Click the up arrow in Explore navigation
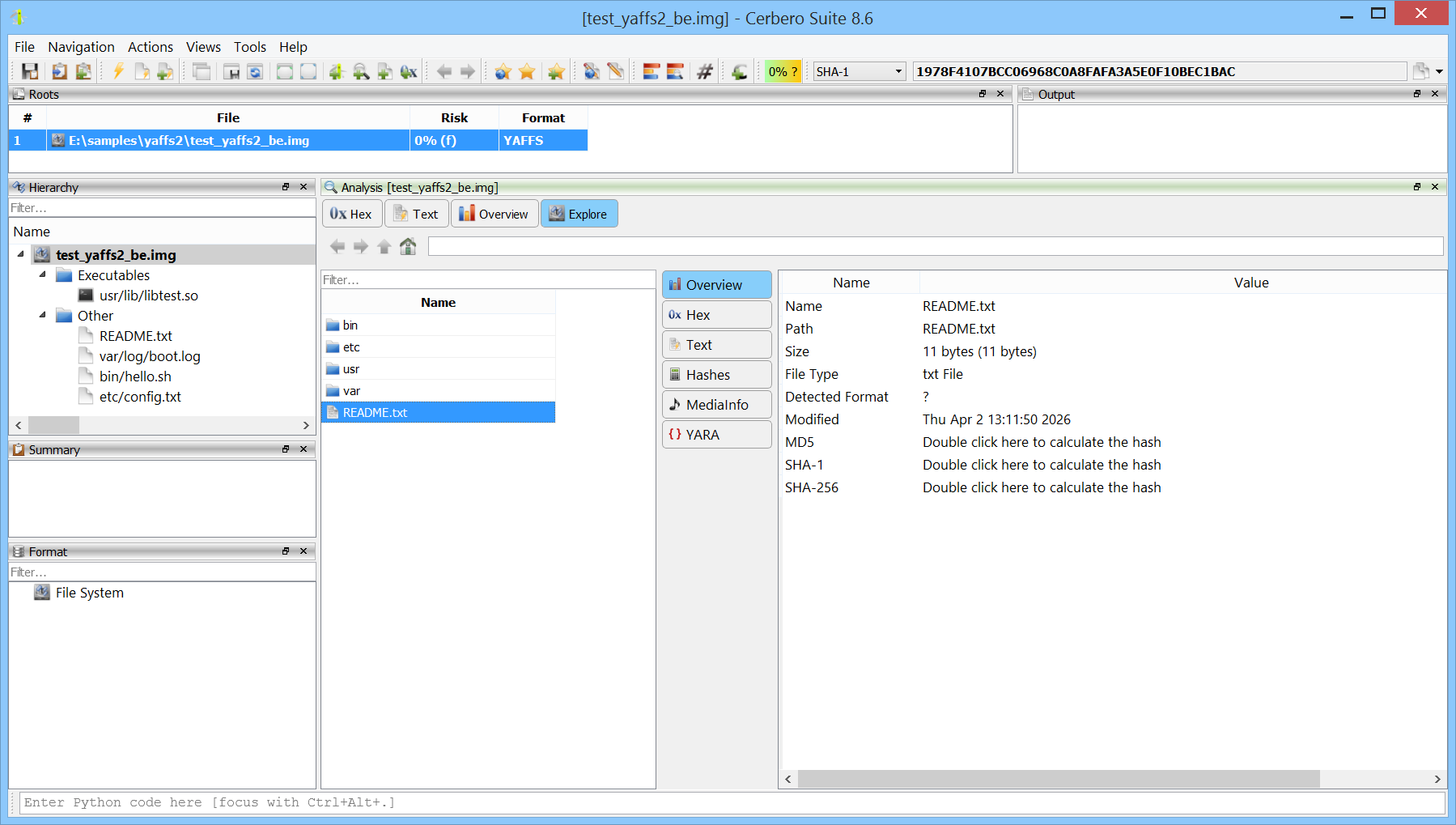Image resolution: width=1456 pixels, height=825 pixels. (x=384, y=246)
